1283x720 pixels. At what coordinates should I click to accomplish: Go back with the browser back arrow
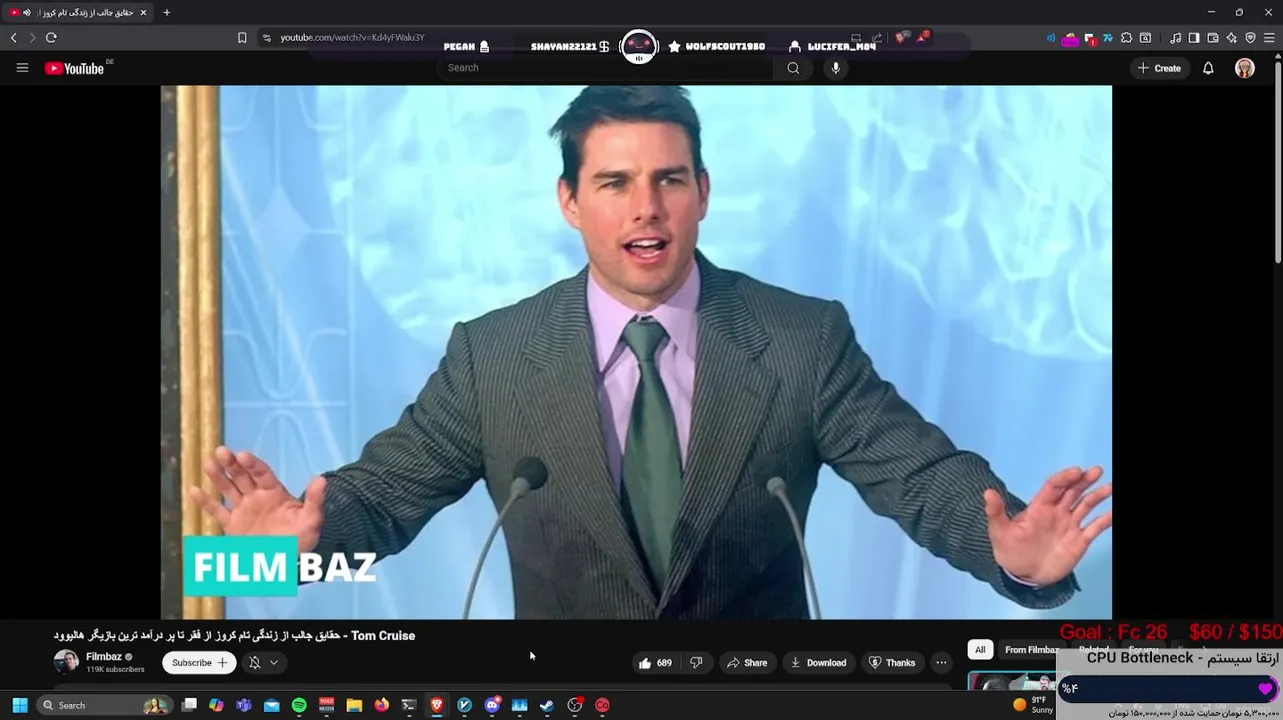click(13, 38)
